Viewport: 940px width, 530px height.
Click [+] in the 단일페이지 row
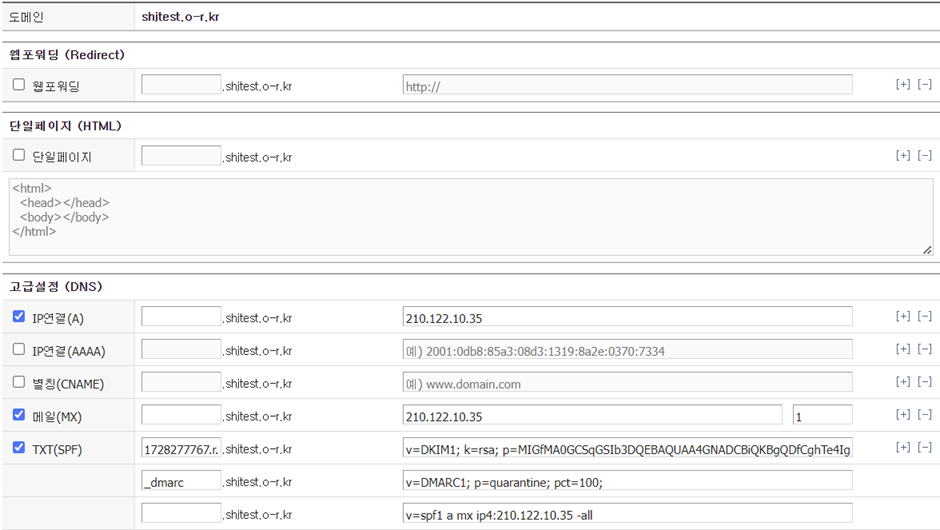coord(903,156)
